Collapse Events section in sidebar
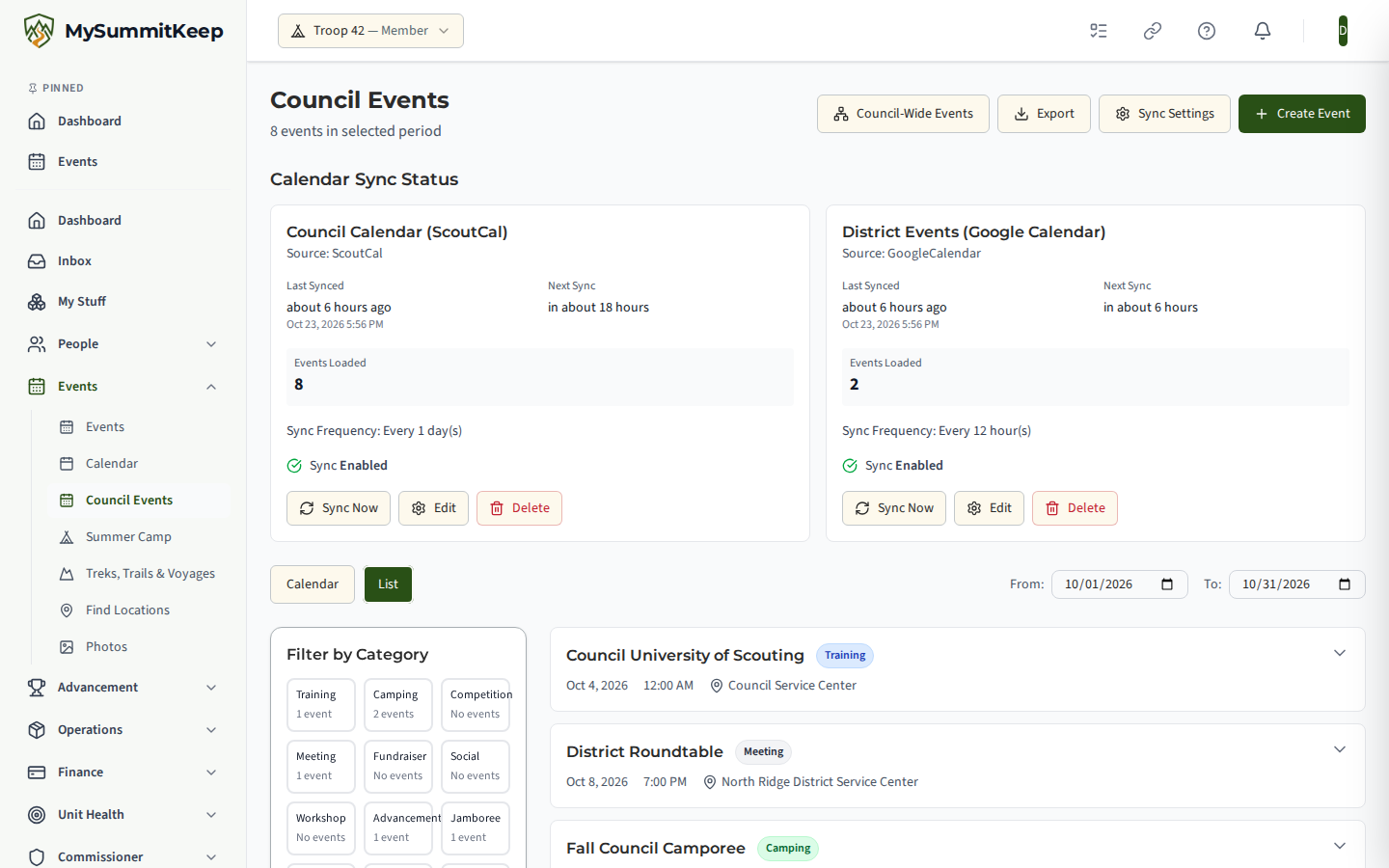The image size is (1389, 868). pyautogui.click(x=123, y=386)
